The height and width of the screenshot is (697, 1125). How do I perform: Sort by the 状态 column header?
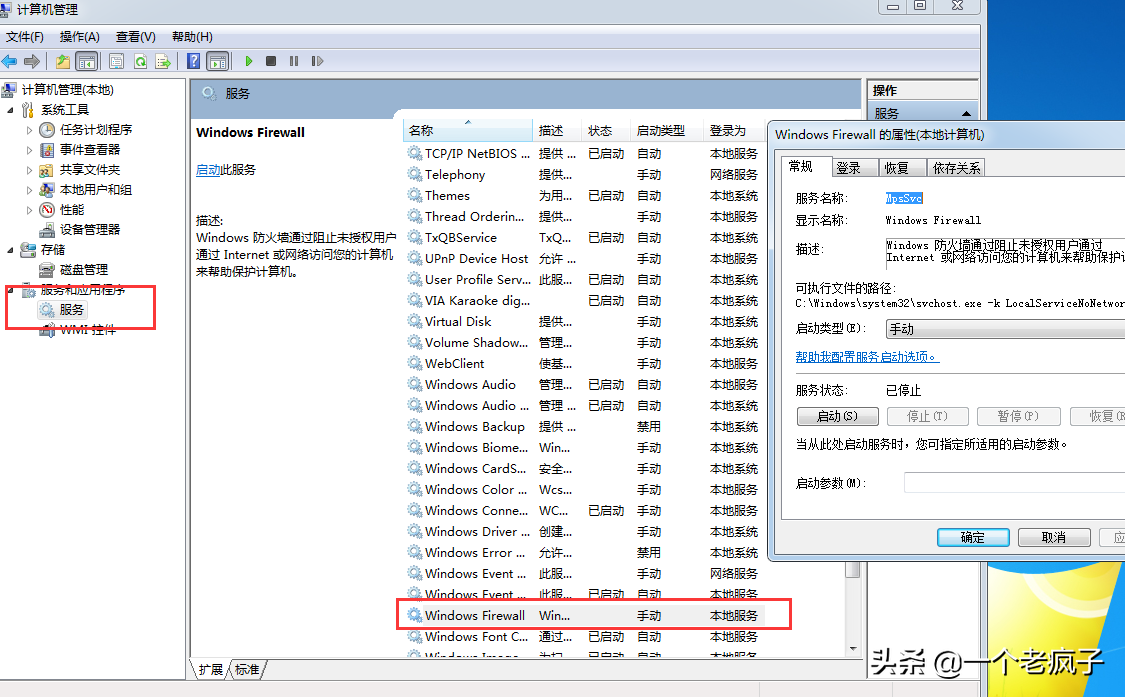[x=605, y=131]
